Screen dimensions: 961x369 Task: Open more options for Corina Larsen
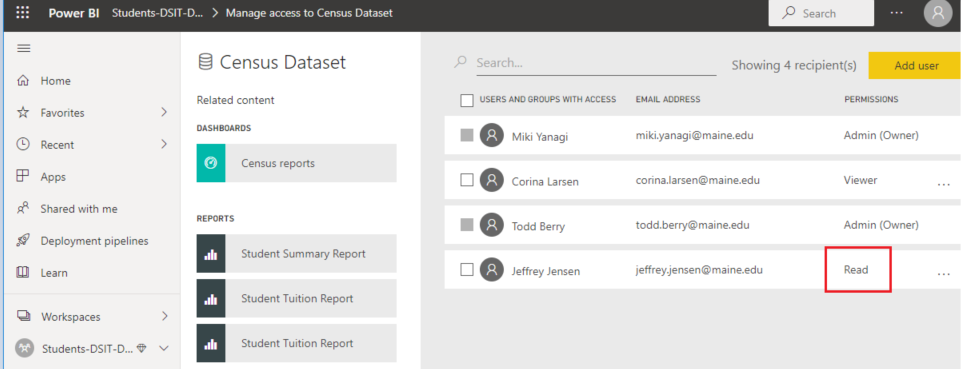click(944, 183)
